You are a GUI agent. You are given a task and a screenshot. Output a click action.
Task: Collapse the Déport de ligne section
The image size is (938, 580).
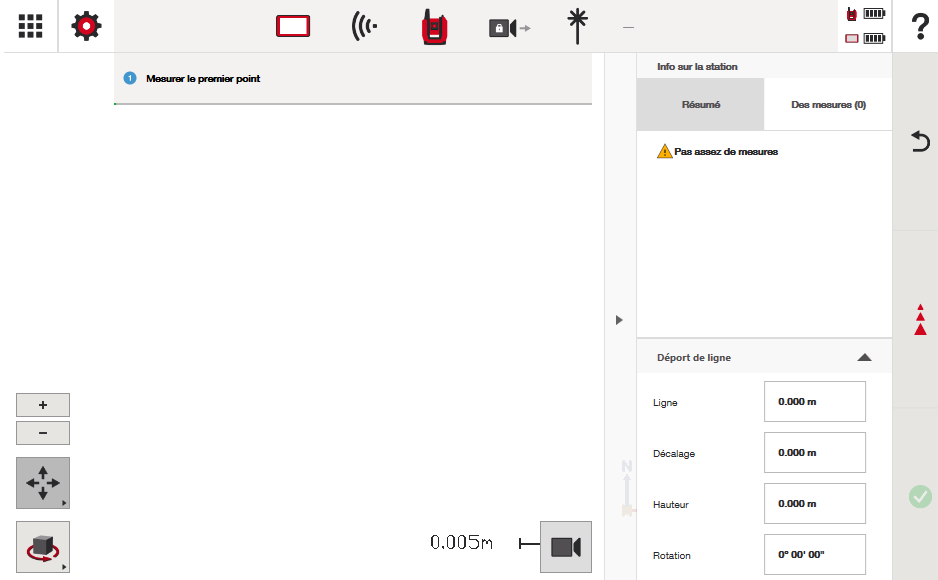864,357
